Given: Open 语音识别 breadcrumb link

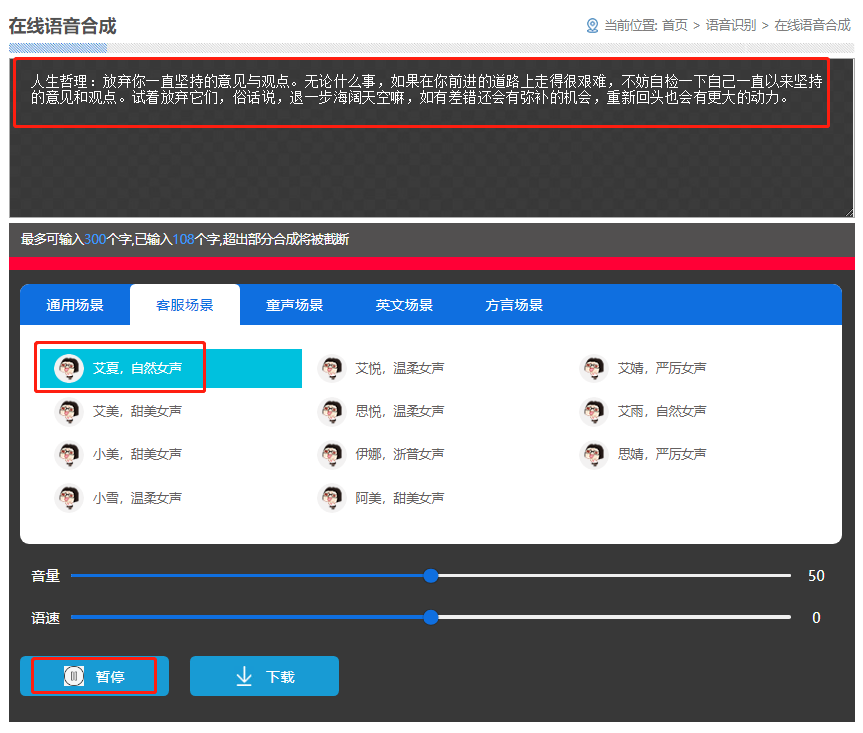Looking at the screenshot, I should [x=731, y=25].
